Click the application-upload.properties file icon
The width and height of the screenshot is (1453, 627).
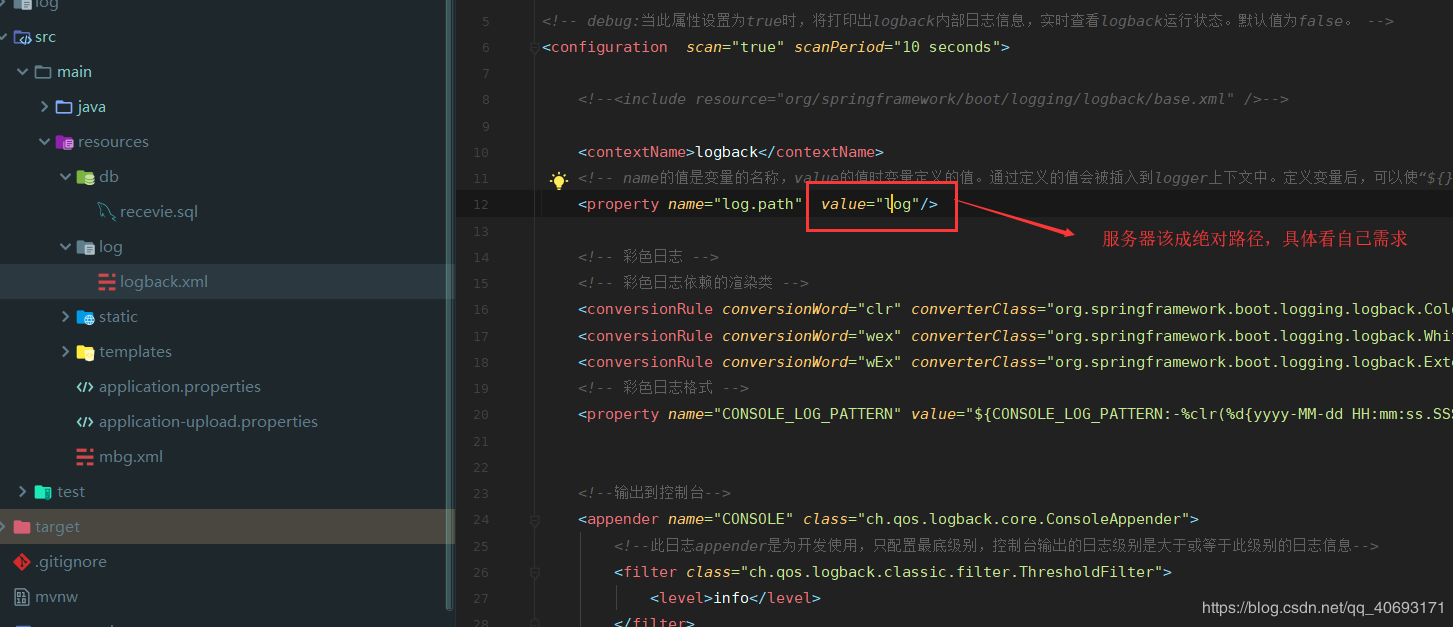[x=86, y=422]
